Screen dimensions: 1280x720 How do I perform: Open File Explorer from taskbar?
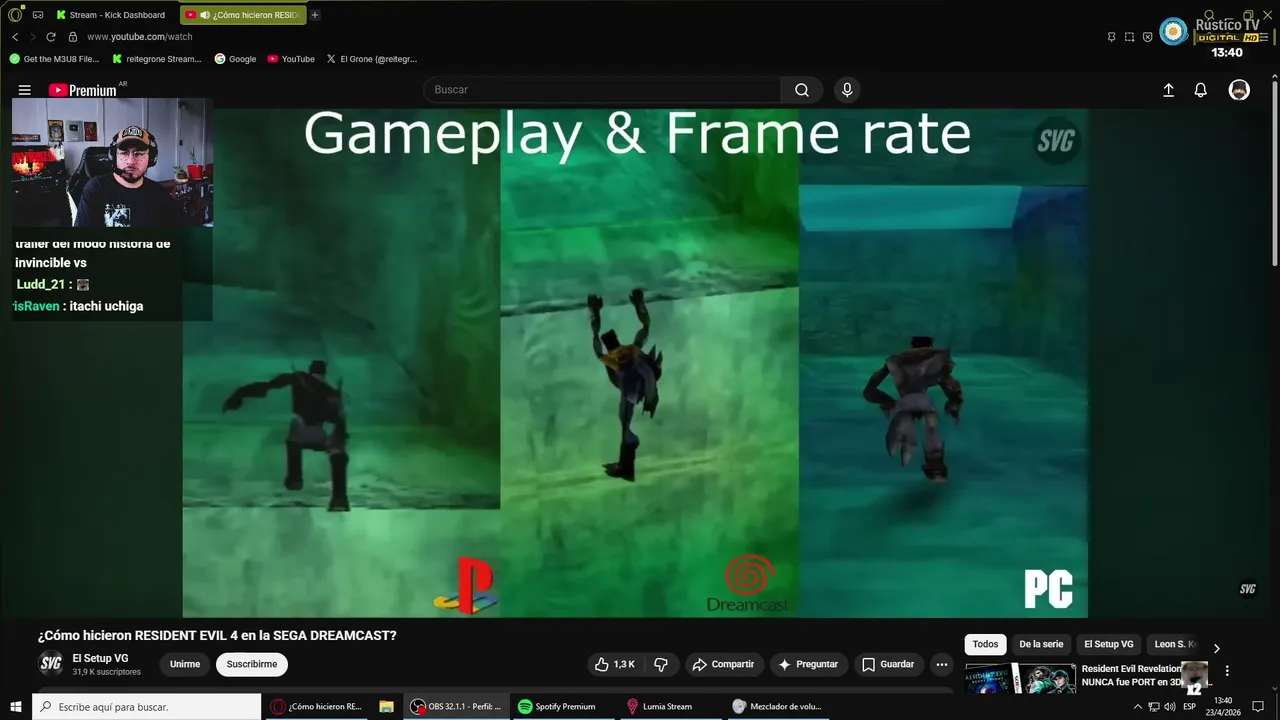click(x=386, y=706)
